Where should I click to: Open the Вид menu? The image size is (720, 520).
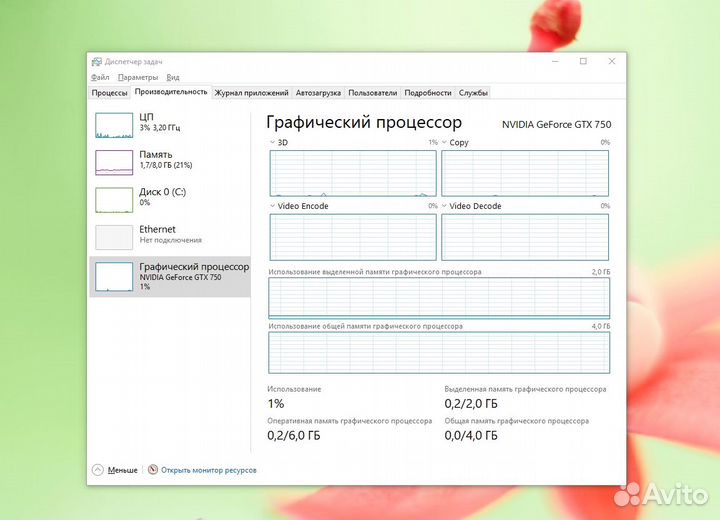coord(173,77)
